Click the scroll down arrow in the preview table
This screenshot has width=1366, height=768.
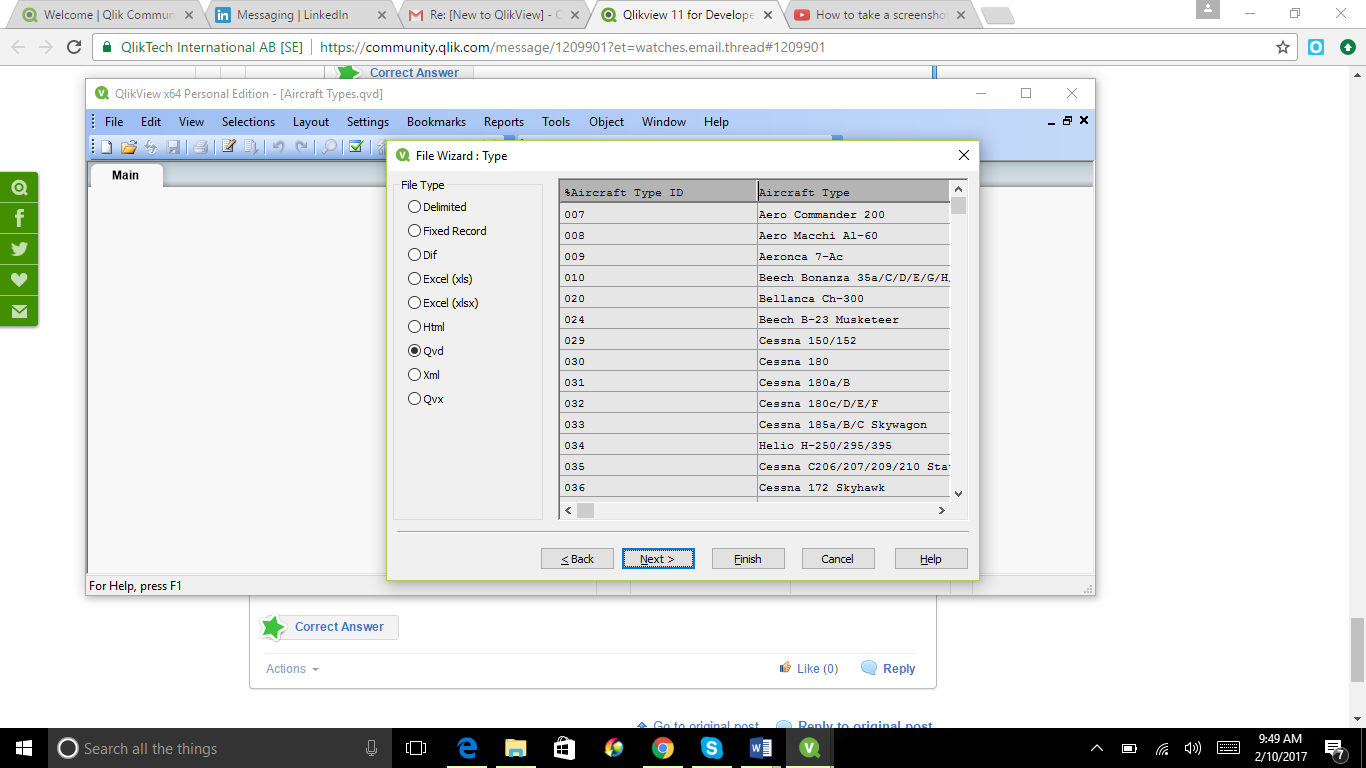958,493
